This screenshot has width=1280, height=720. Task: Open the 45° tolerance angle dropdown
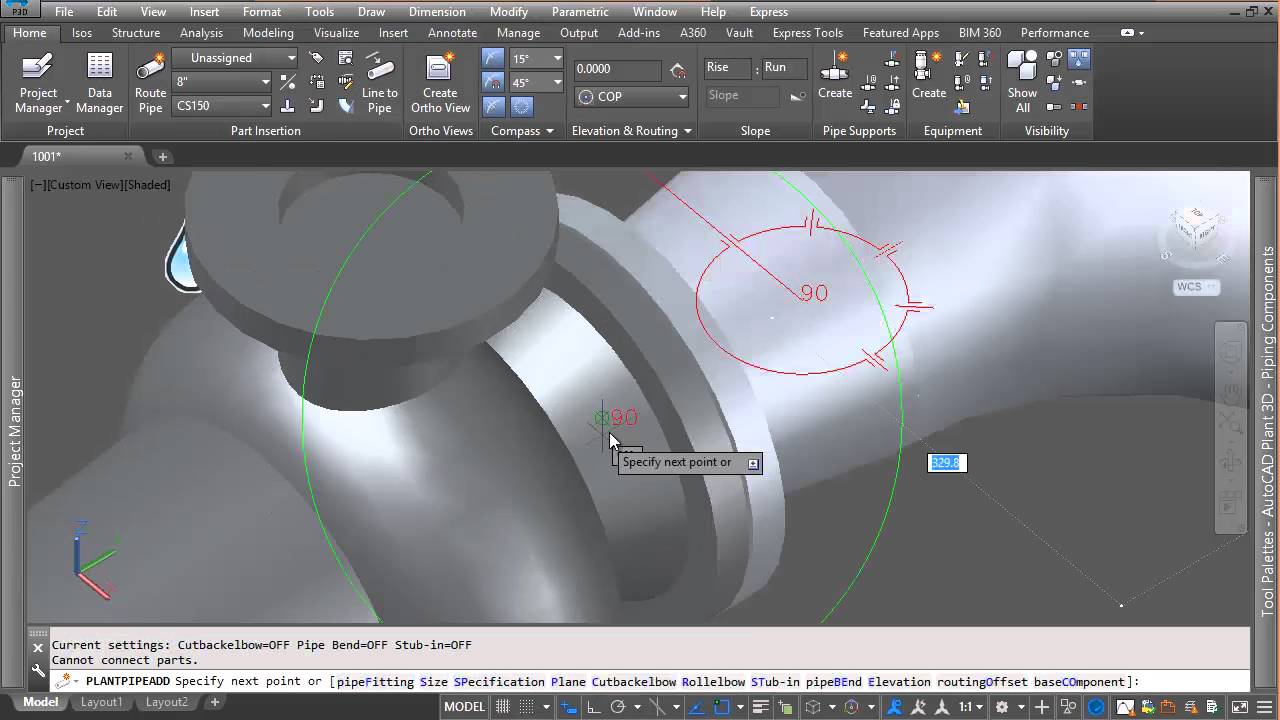(536, 82)
